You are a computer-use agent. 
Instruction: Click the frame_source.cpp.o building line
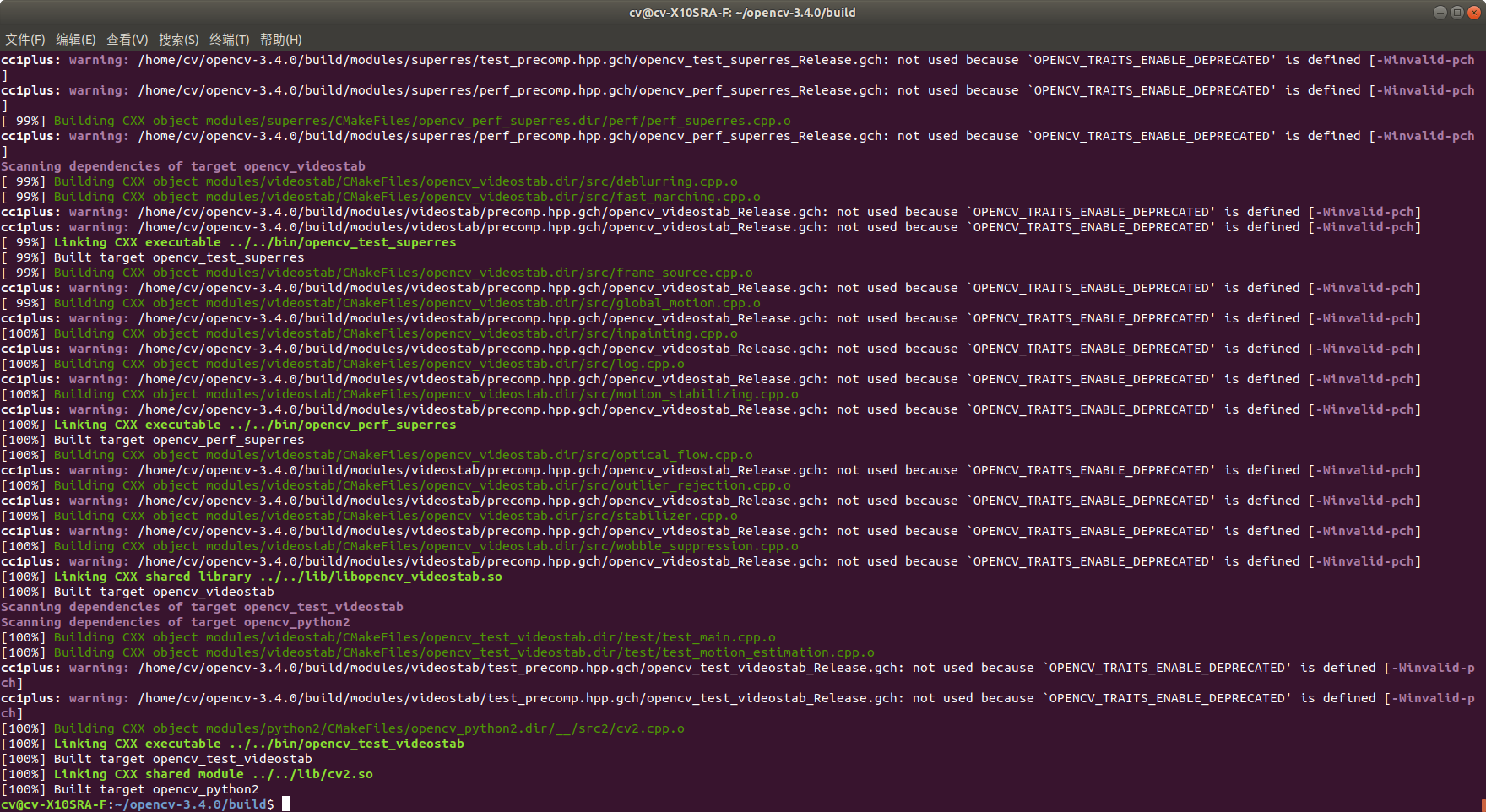click(377, 273)
